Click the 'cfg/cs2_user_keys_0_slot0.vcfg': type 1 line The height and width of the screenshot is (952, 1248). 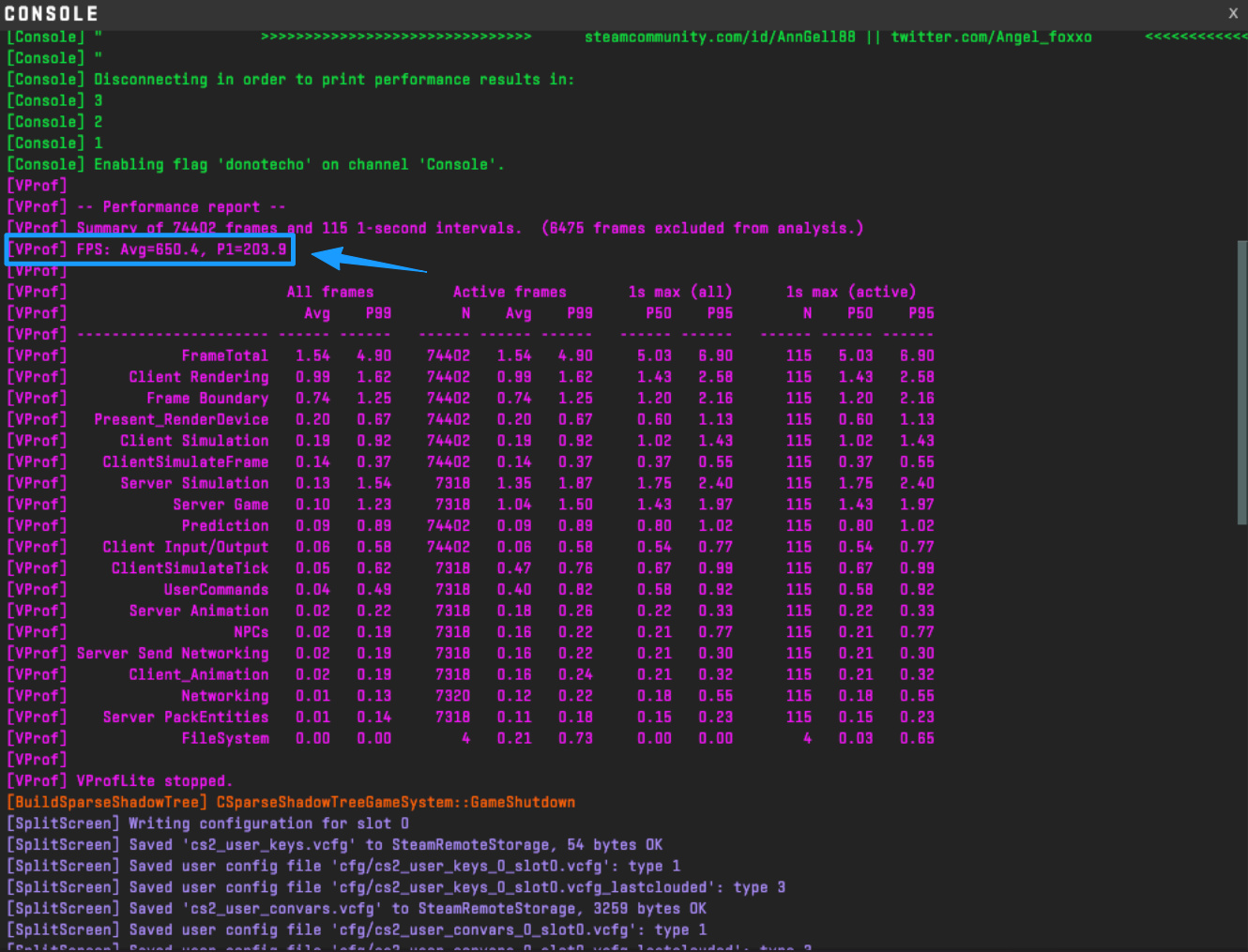click(x=343, y=866)
